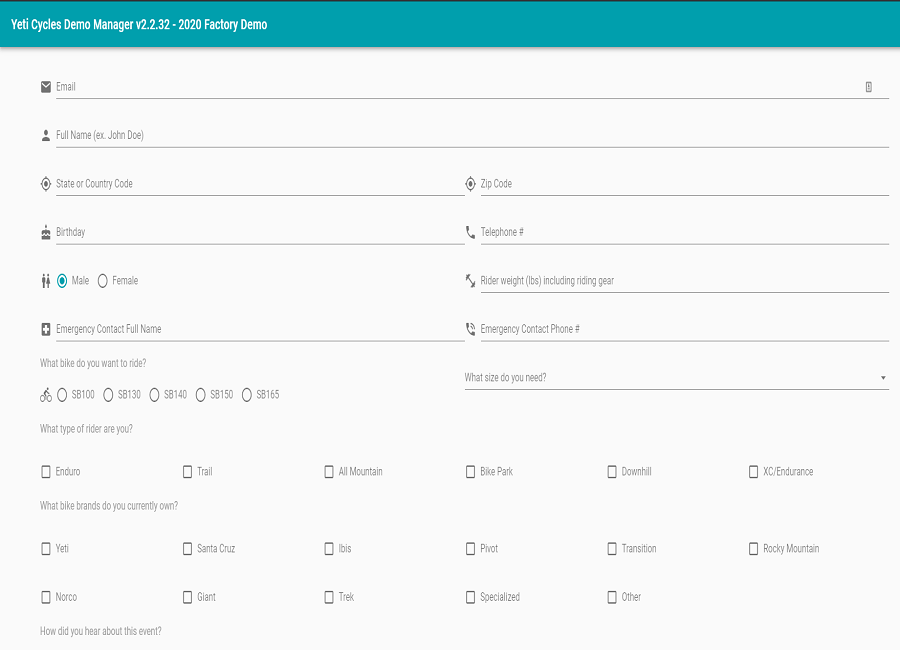The width and height of the screenshot is (900, 650).
Task: Check the All Mountain rider type
Action: click(x=329, y=472)
